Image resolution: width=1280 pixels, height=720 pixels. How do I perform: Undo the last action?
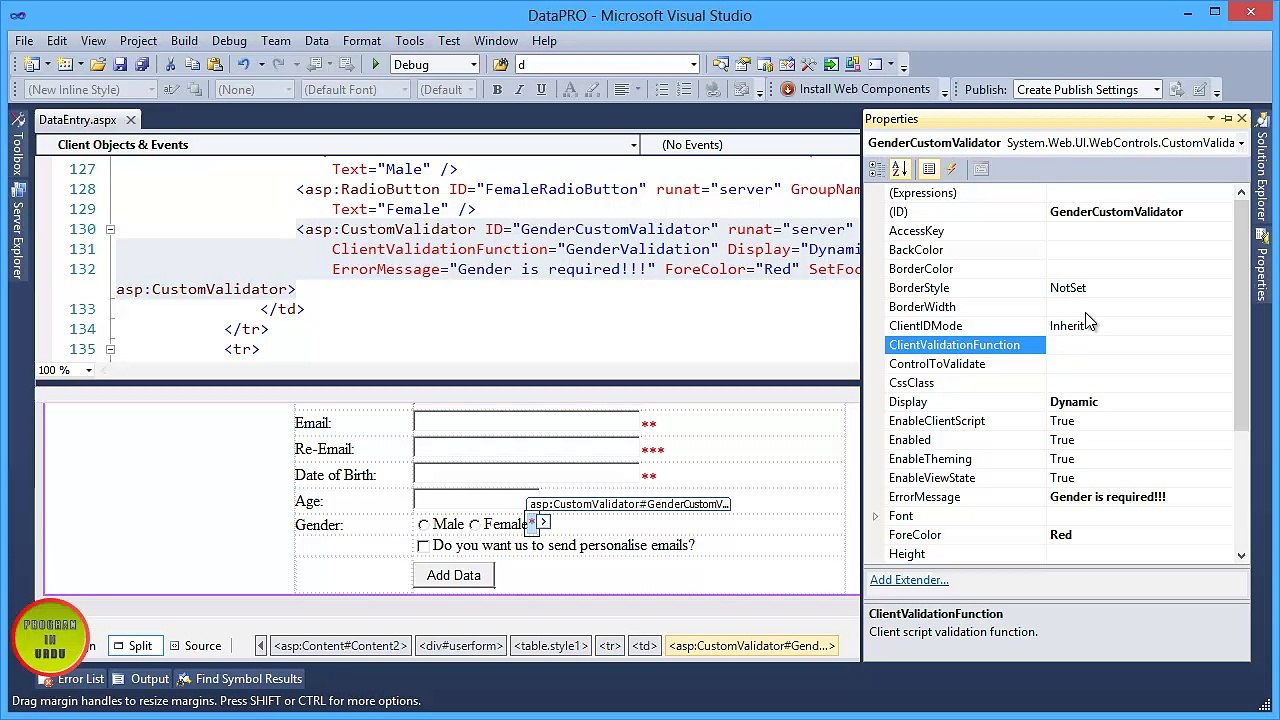(x=243, y=65)
